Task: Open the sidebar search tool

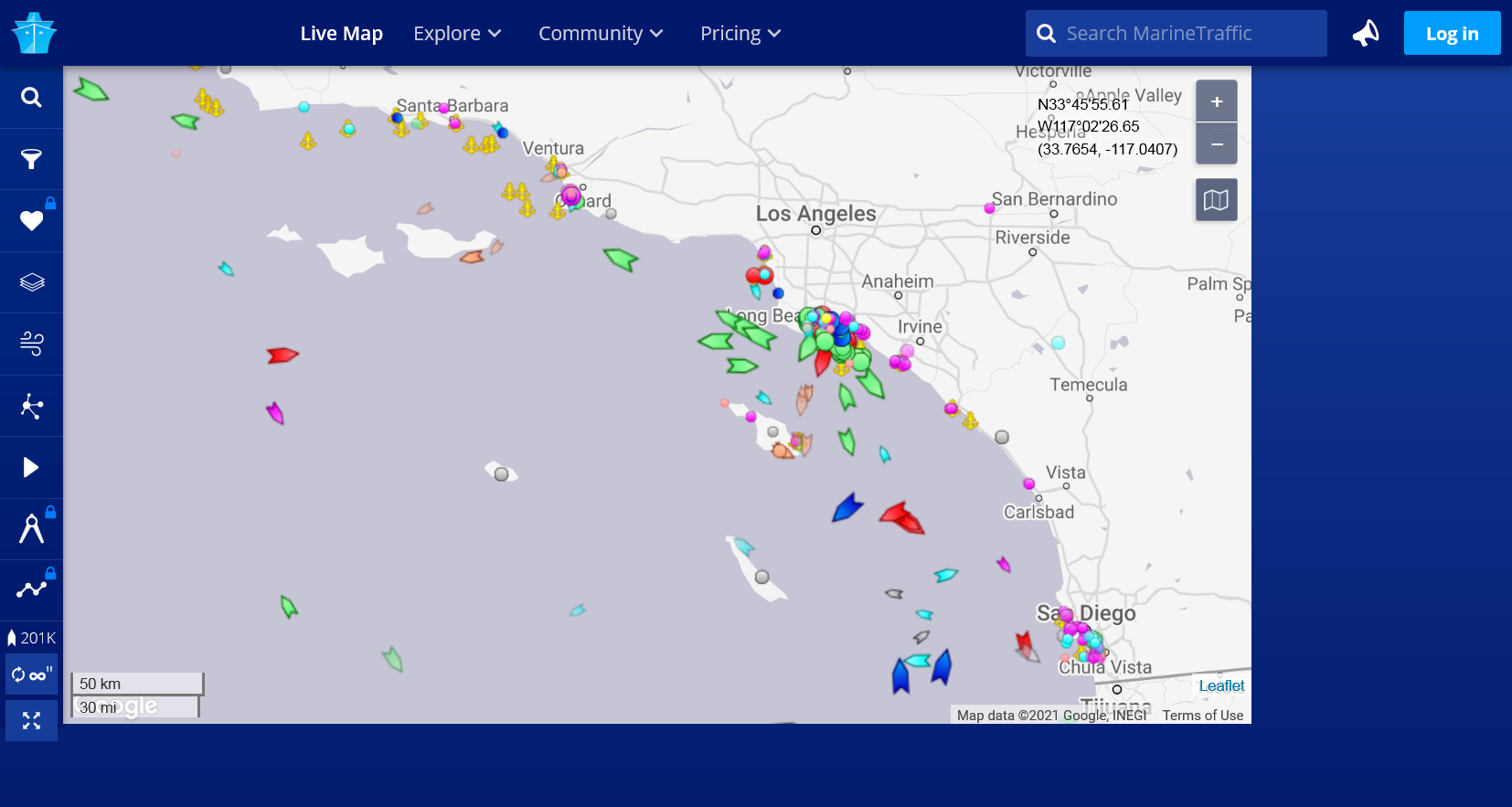Action: click(x=31, y=97)
